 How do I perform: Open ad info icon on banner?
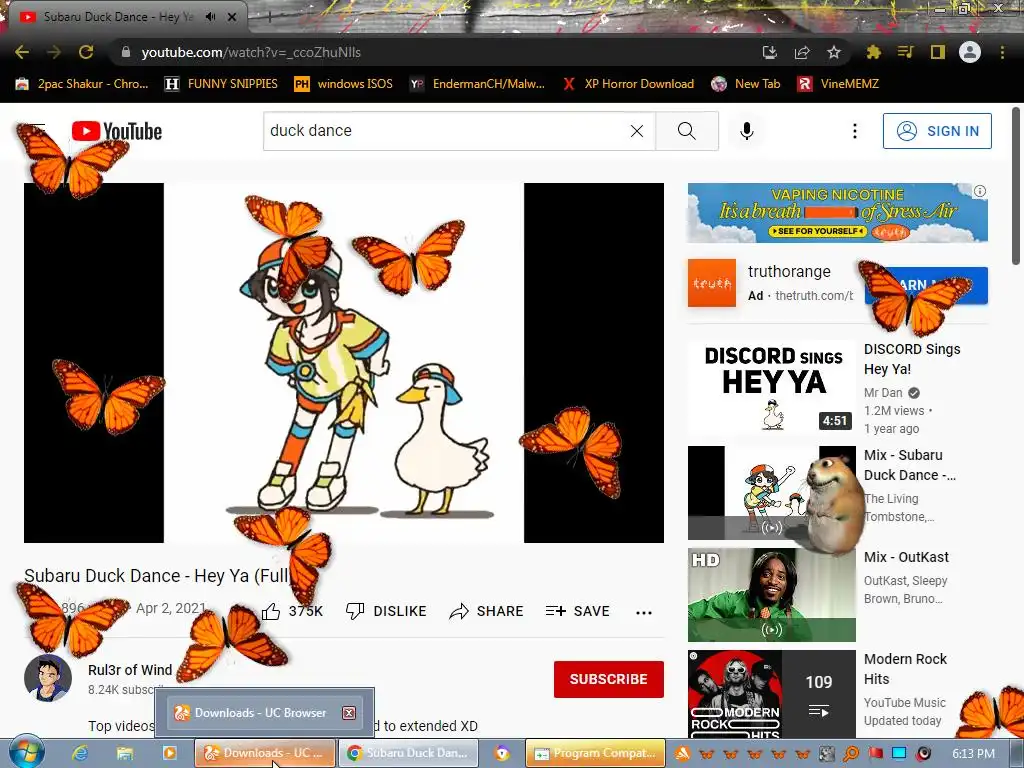pos(980,191)
